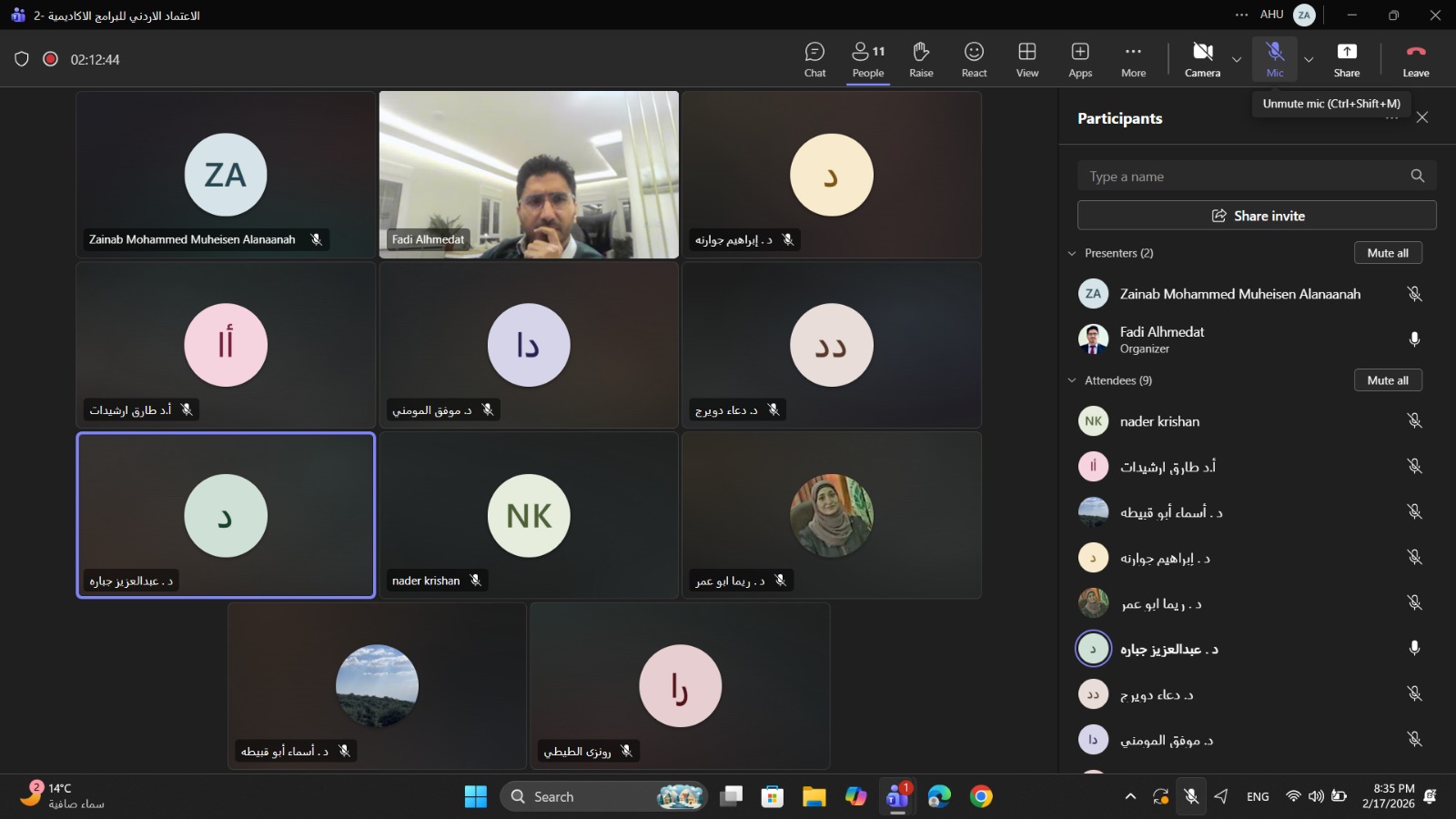Open mic options dropdown arrow
This screenshot has width=1456, height=819.
1309,60
